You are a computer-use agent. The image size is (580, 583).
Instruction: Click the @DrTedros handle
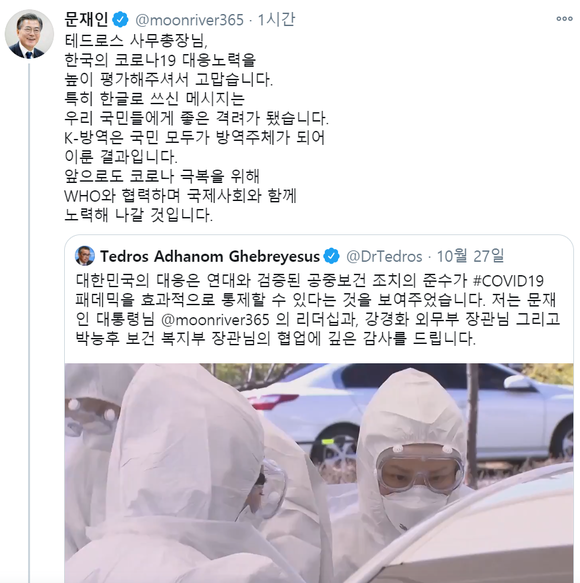[384, 257]
